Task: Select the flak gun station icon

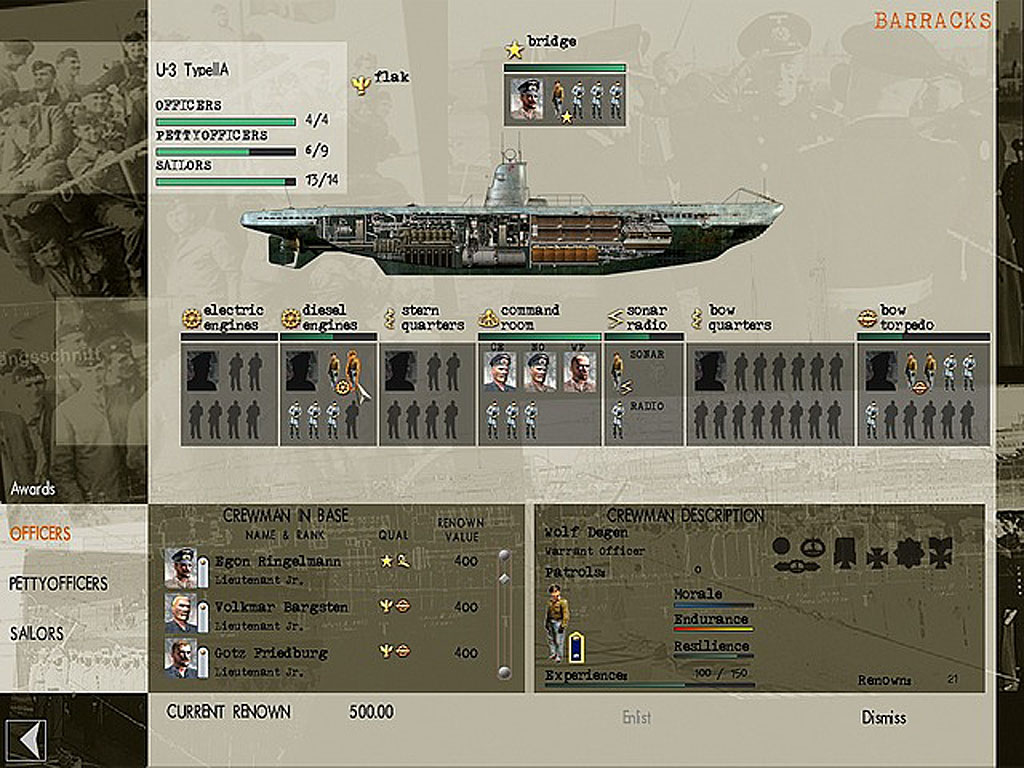Action: 361,83
